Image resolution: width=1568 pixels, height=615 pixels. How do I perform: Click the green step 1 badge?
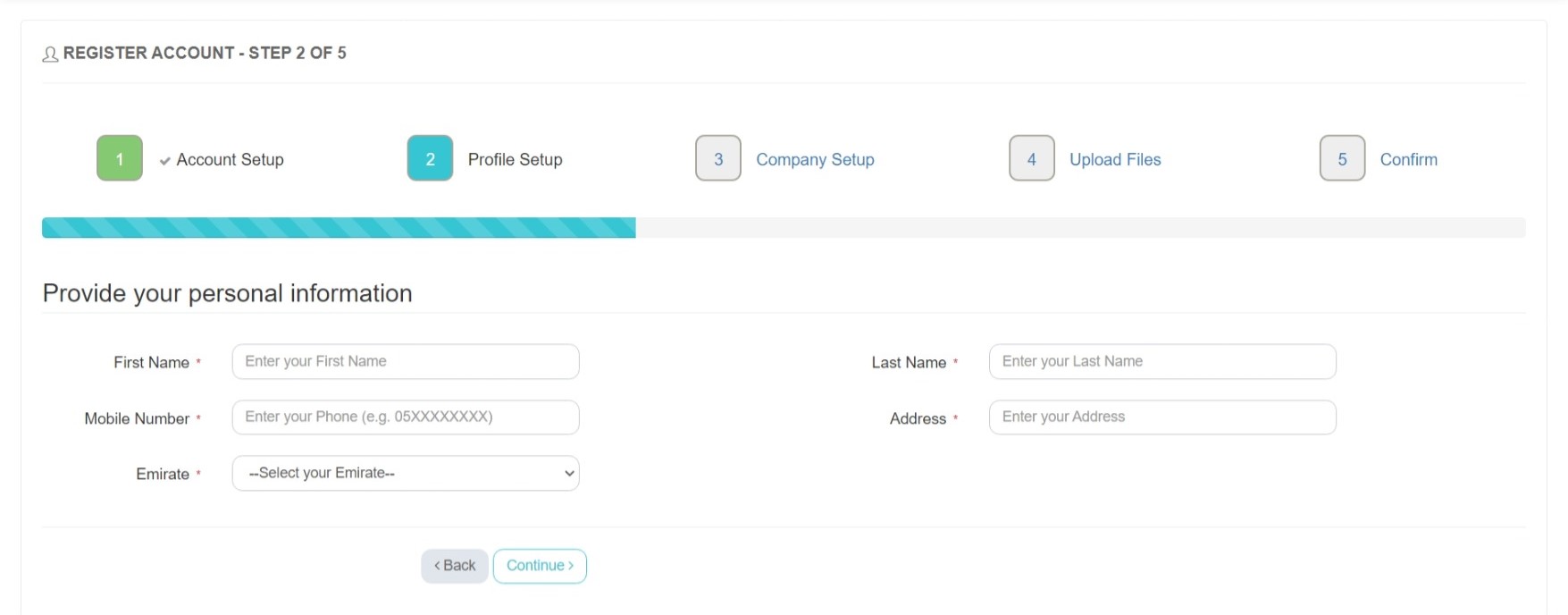pyautogui.click(x=120, y=158)
